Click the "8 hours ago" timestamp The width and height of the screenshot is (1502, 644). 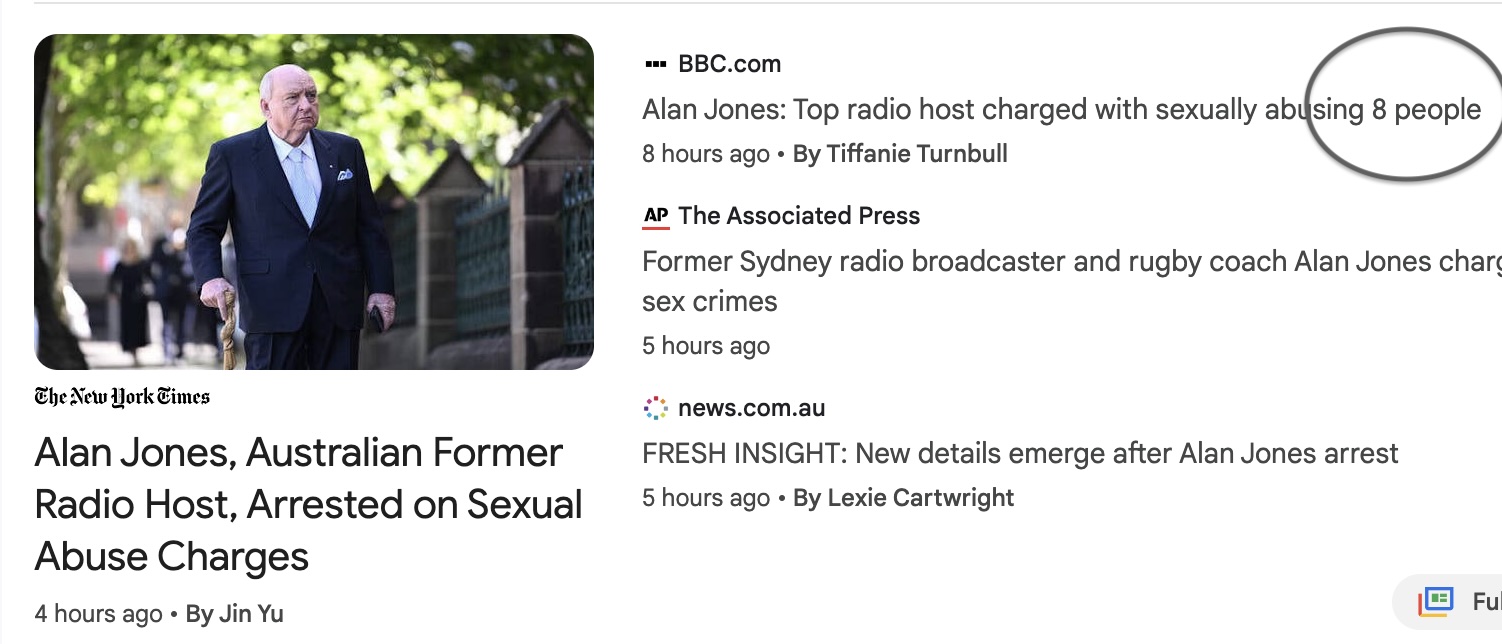[705, 154]
